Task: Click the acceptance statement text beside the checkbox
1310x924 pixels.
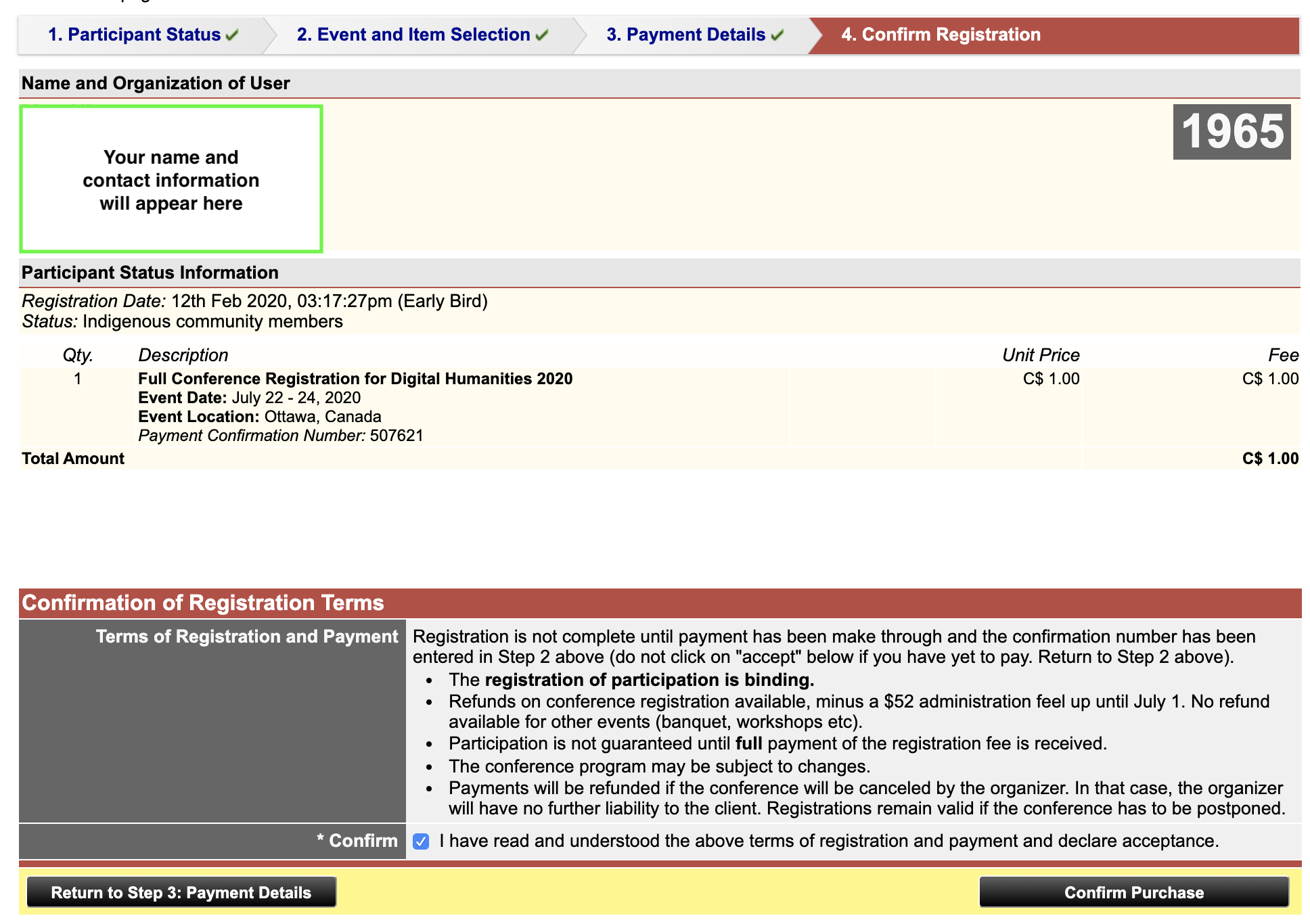Action: click(x=829, y=841)
